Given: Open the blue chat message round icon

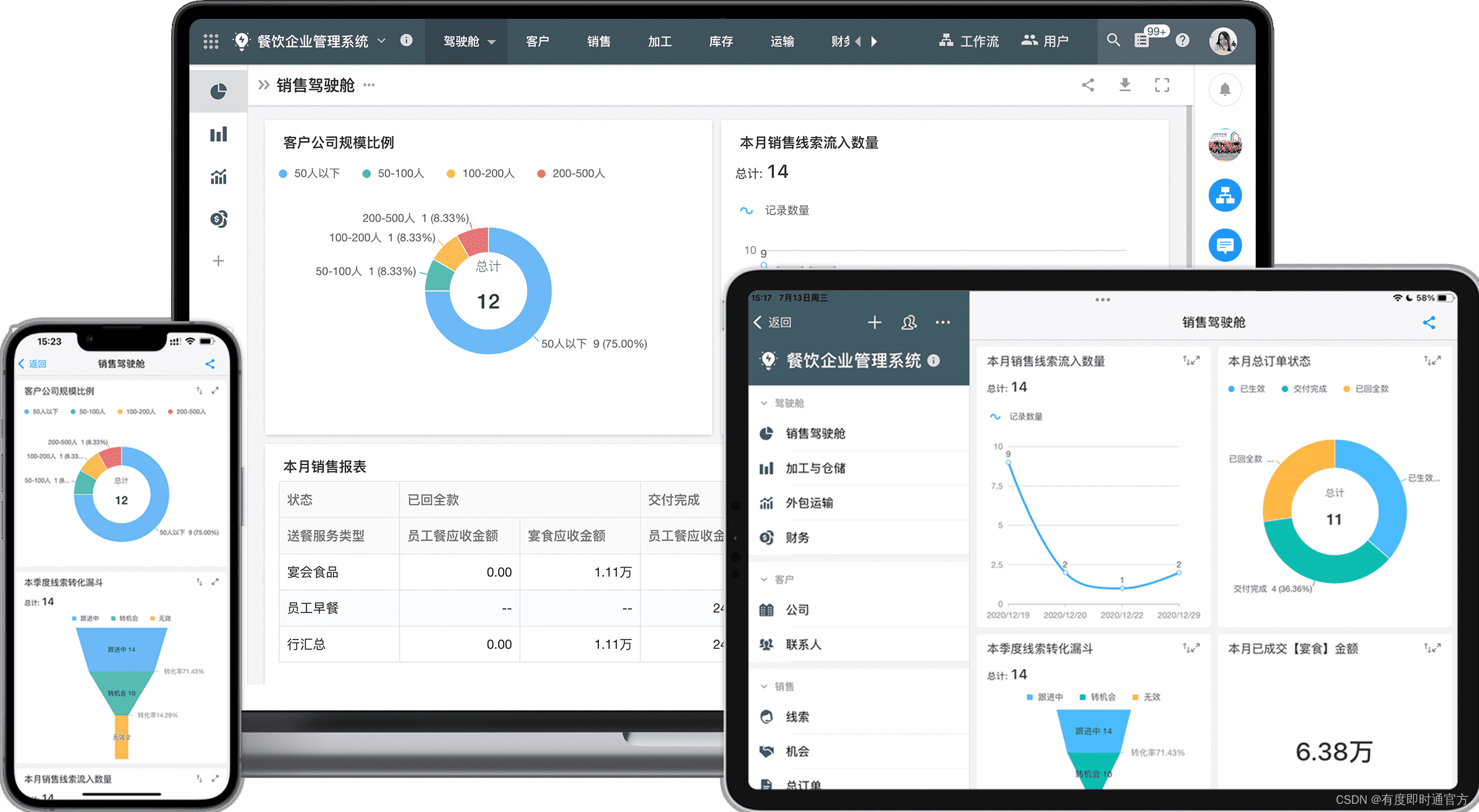Looking at the screenshot, I should point(1224,245).
